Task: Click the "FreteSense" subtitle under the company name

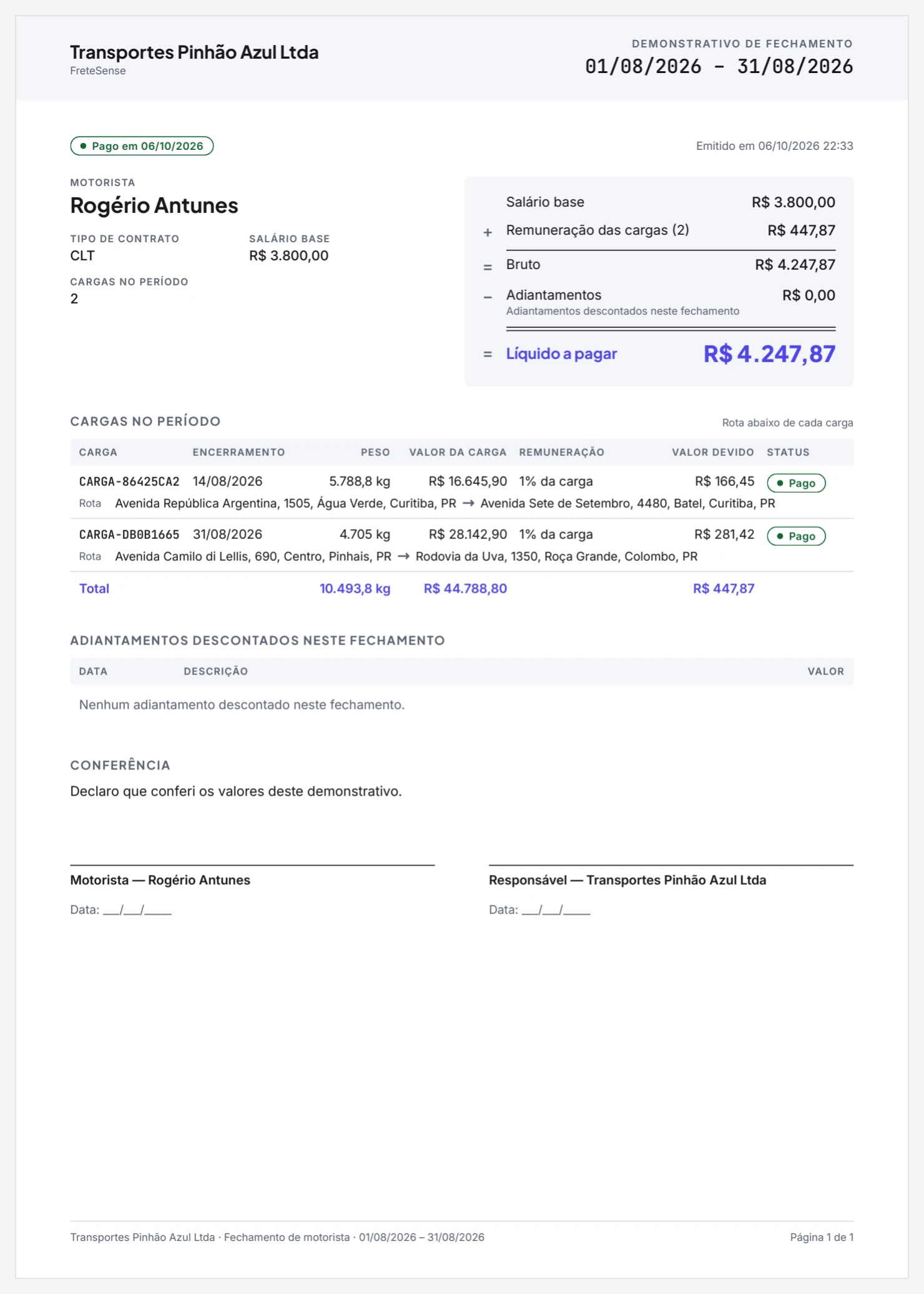Action: point(98,71)
